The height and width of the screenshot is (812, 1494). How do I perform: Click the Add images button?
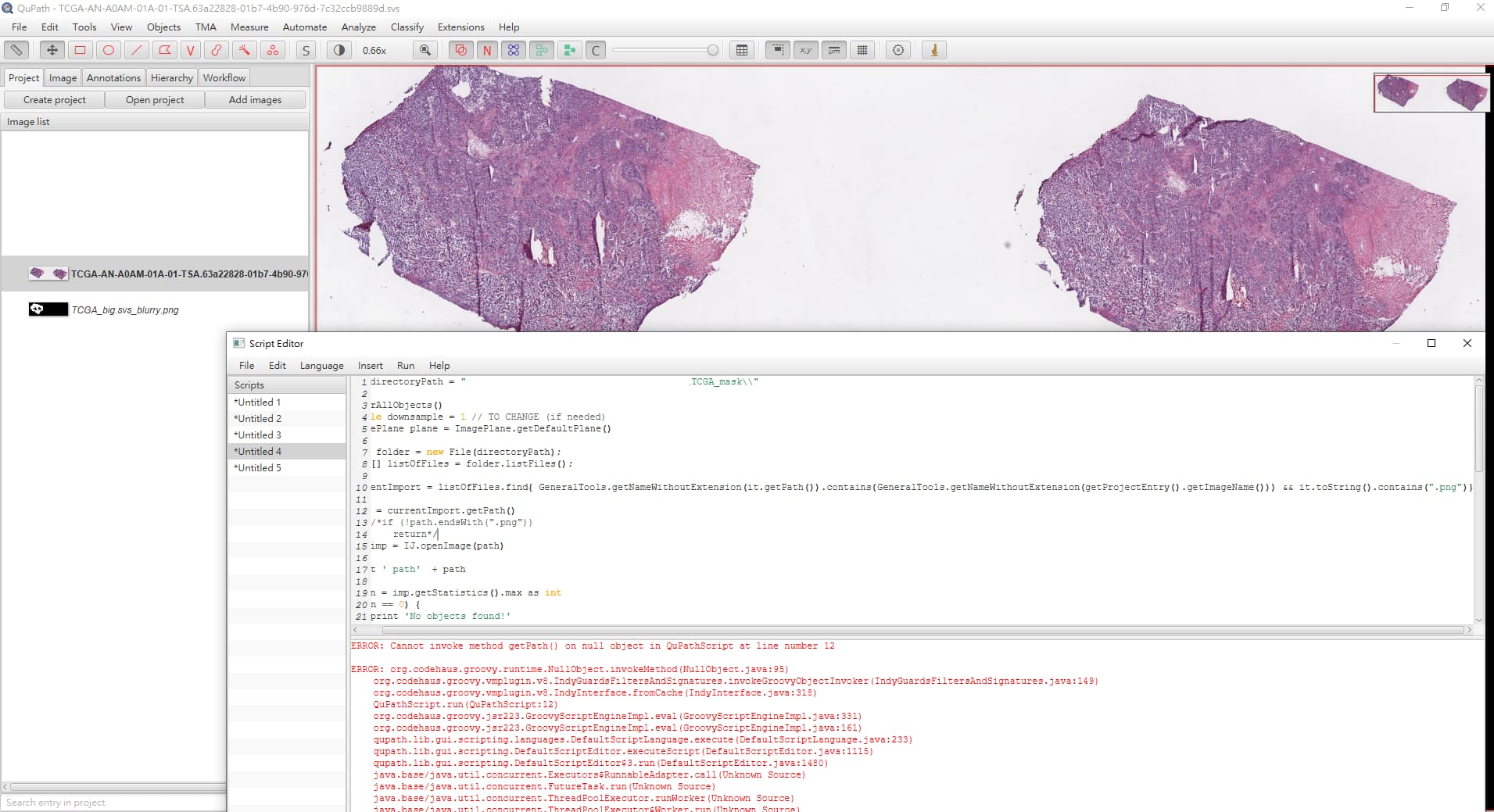point(255,99)
